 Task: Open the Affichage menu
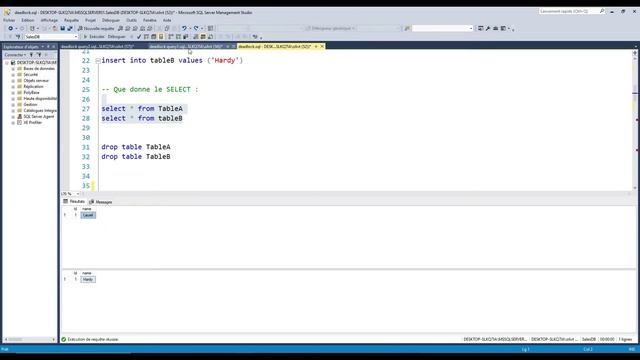coord(49,20)
